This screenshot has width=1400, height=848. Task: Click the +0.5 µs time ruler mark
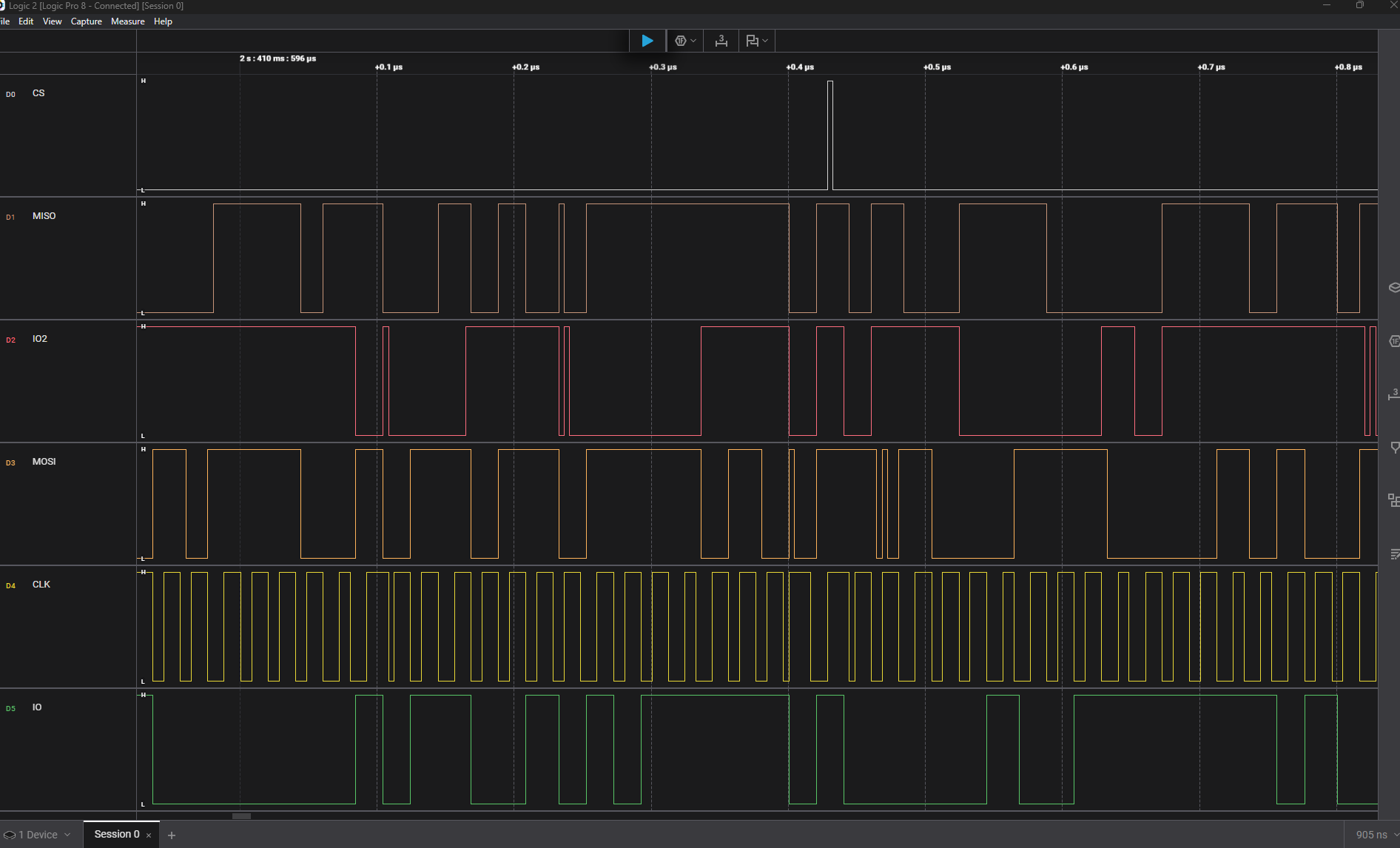point(937,67)
